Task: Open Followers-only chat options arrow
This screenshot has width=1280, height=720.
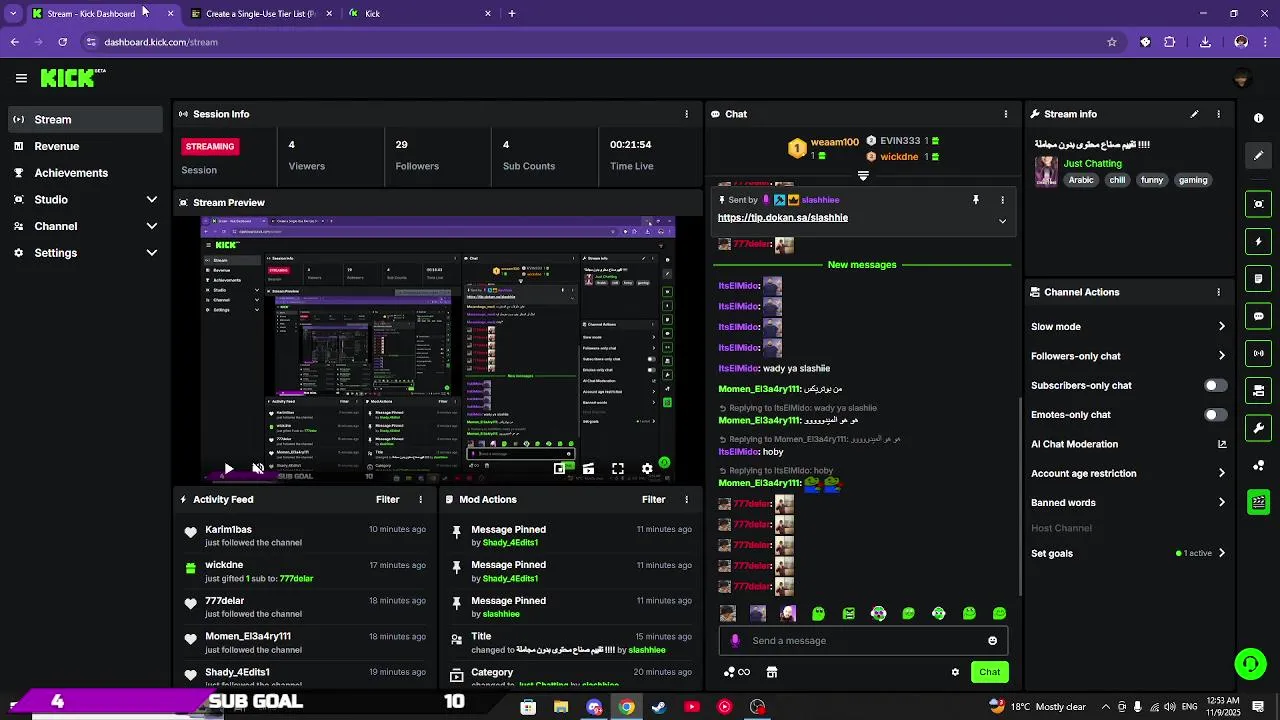Action: coord(1221,355)
